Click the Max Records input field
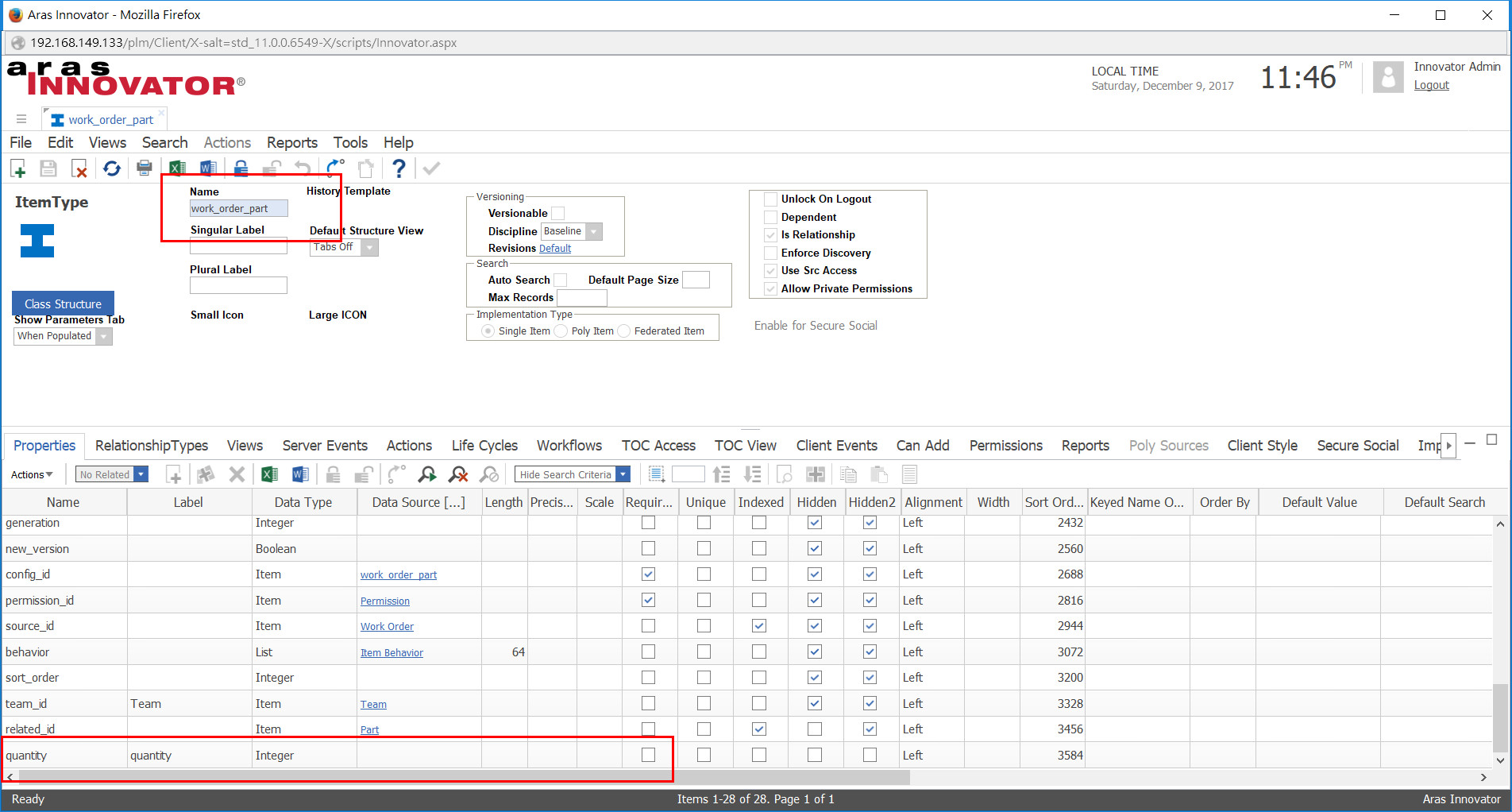Viewport: 1512px width, 812px height. 582,298
